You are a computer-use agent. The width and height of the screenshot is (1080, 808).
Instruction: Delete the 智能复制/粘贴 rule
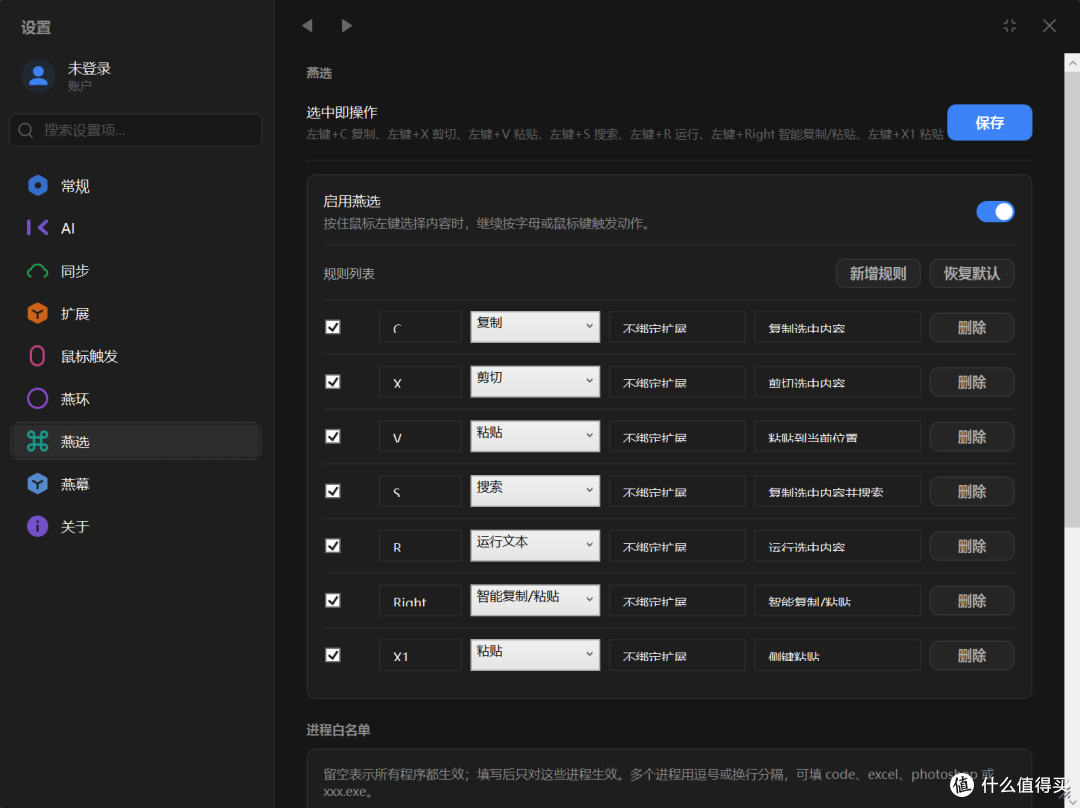coord(971,601)
